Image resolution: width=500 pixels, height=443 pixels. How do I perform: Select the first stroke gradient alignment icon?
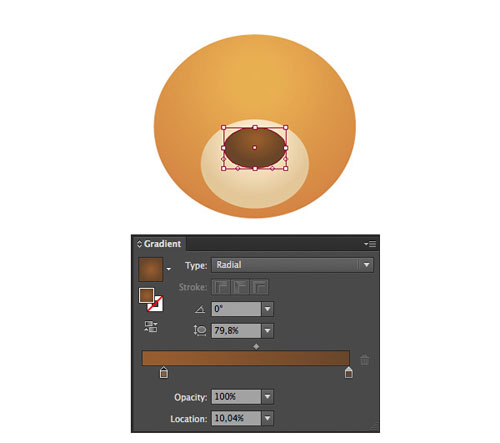(x=221, y=287)
